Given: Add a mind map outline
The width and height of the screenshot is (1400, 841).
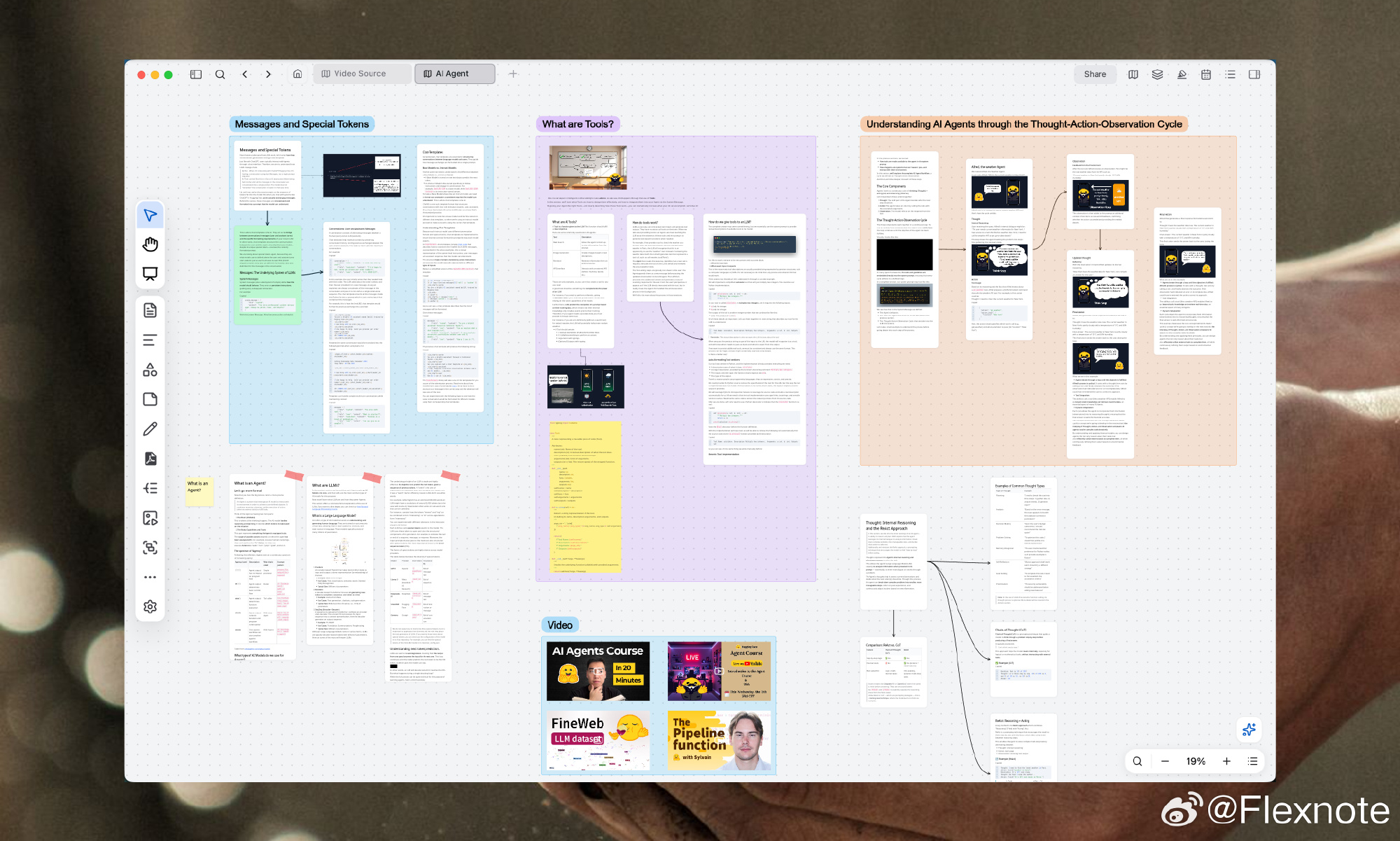Looking at the screenshot, I should (x=150, y=488).
